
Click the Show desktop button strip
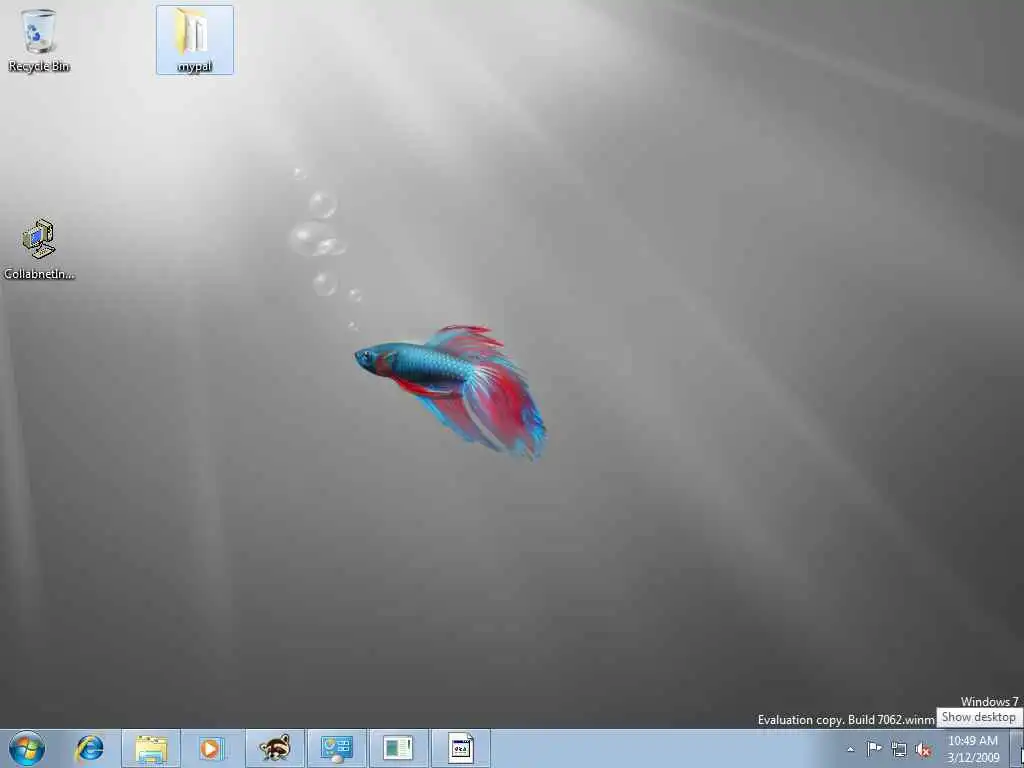(1017, 748)
